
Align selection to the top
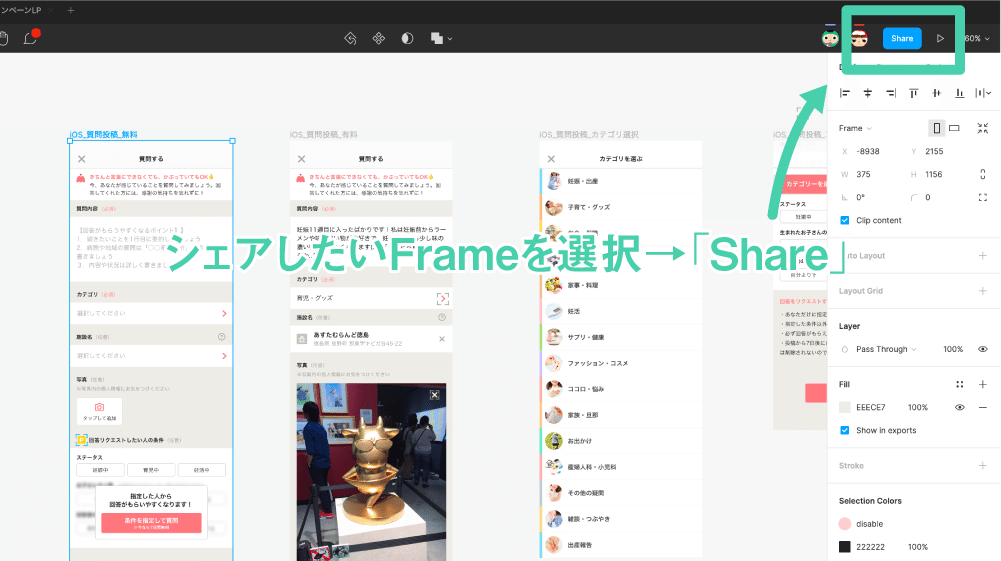point(914,93)
